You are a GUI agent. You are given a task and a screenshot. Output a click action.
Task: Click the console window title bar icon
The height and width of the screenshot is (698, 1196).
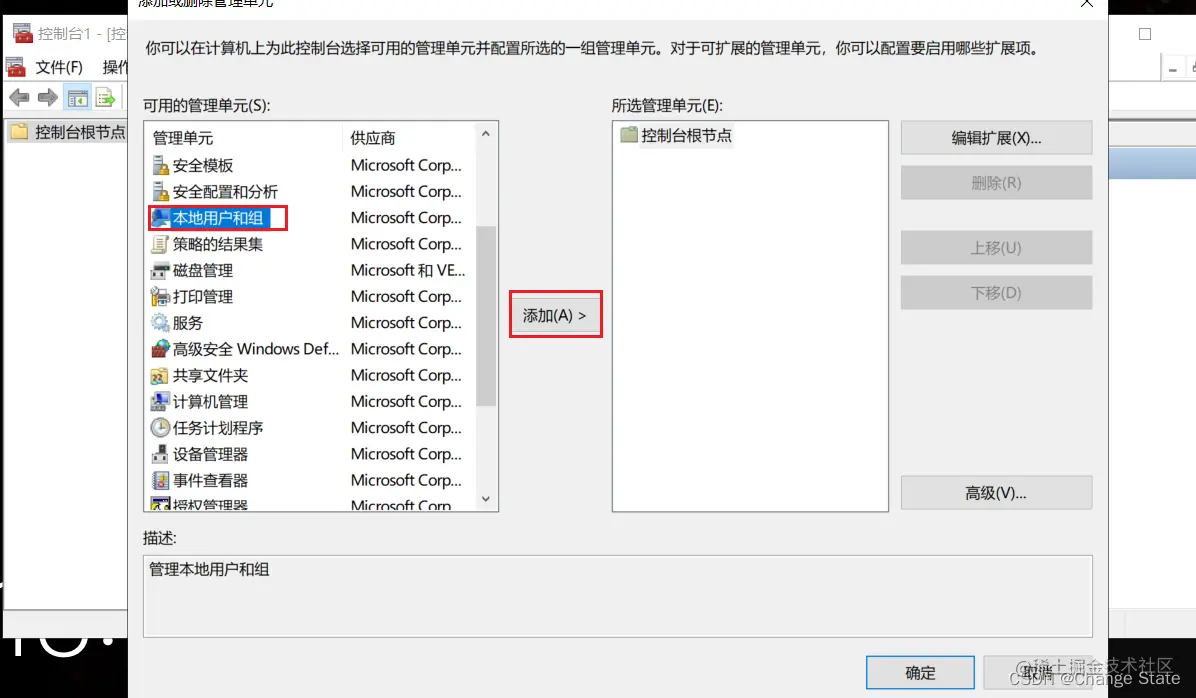(x=22, y=33)
